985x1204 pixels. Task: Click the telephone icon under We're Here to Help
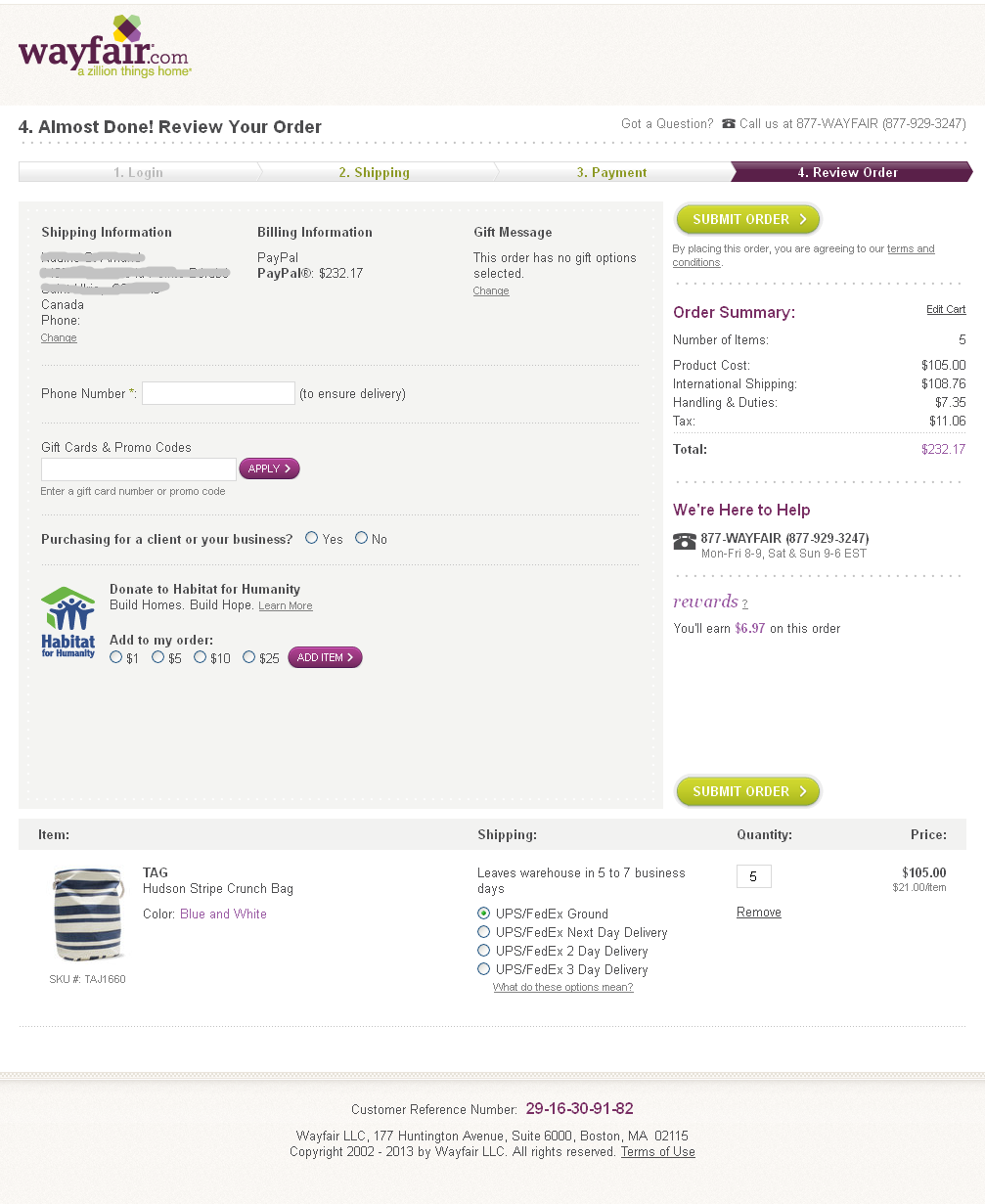coord(685,541)
